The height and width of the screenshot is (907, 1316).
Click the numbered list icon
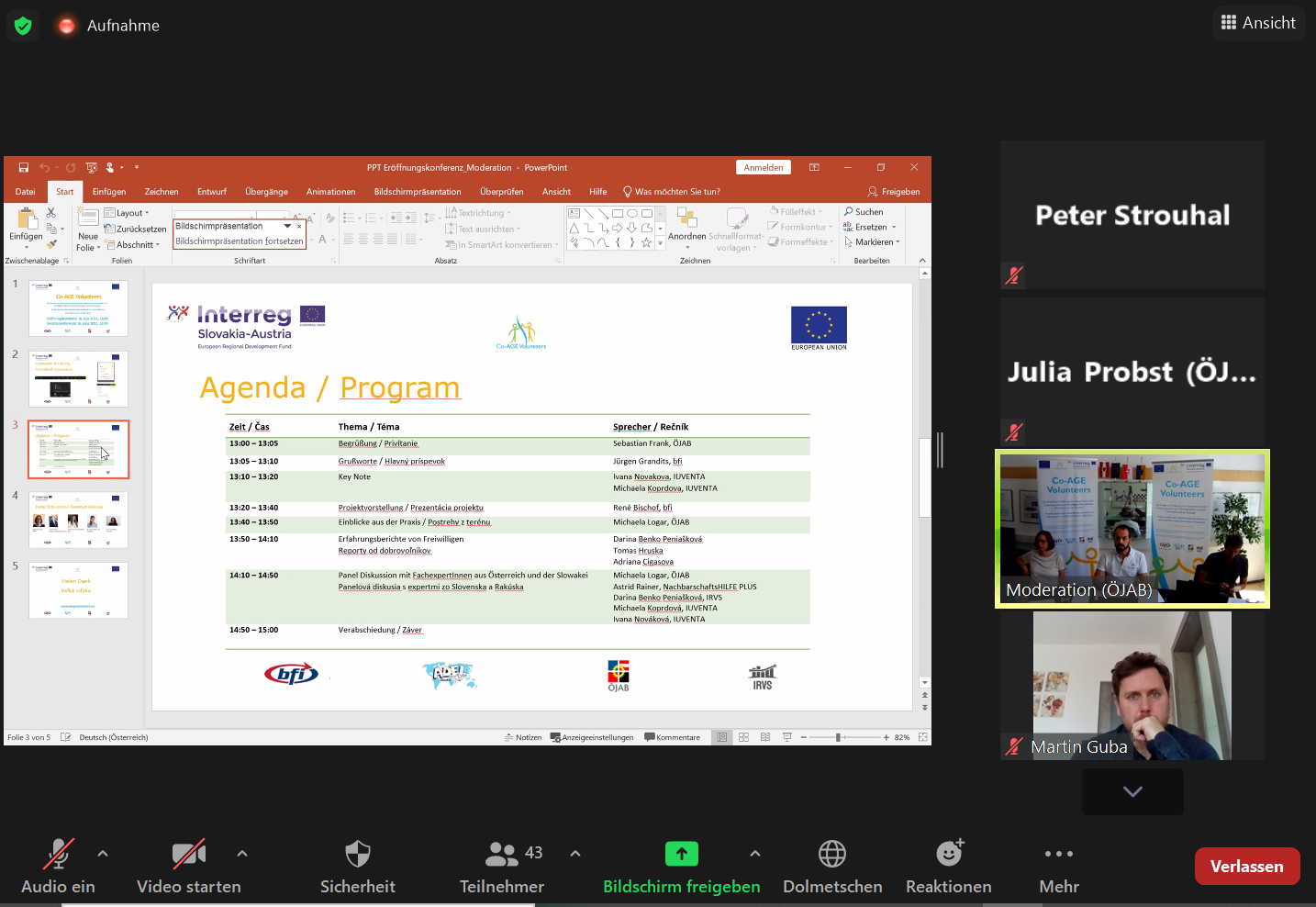[x=369, y=218]
